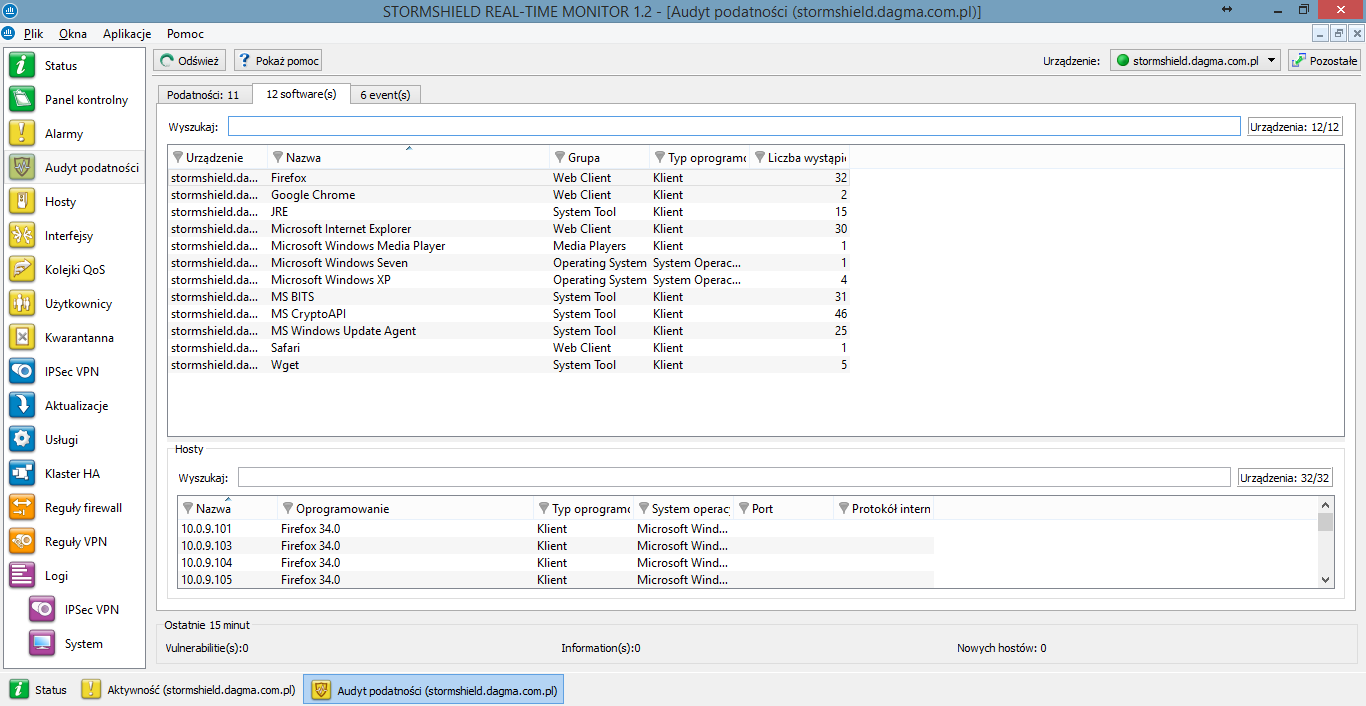The height and width of the screenshot is (706, 1366).
Task: Select the JRE software row
Action: (x=509, y=212)
